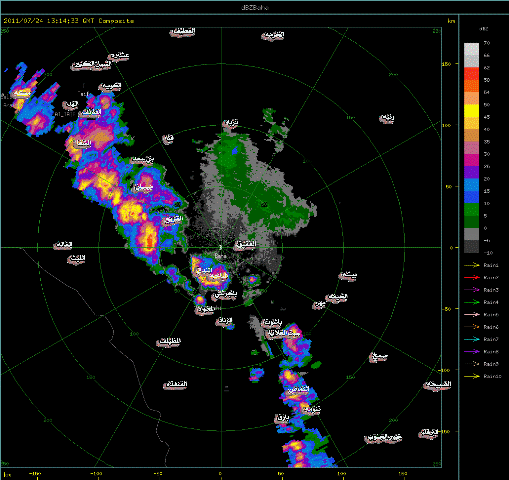Pick the red 62 dBZ color swatch
This screenshot has height=480, width=509.
pyautogui.click(x=471, y=74)
